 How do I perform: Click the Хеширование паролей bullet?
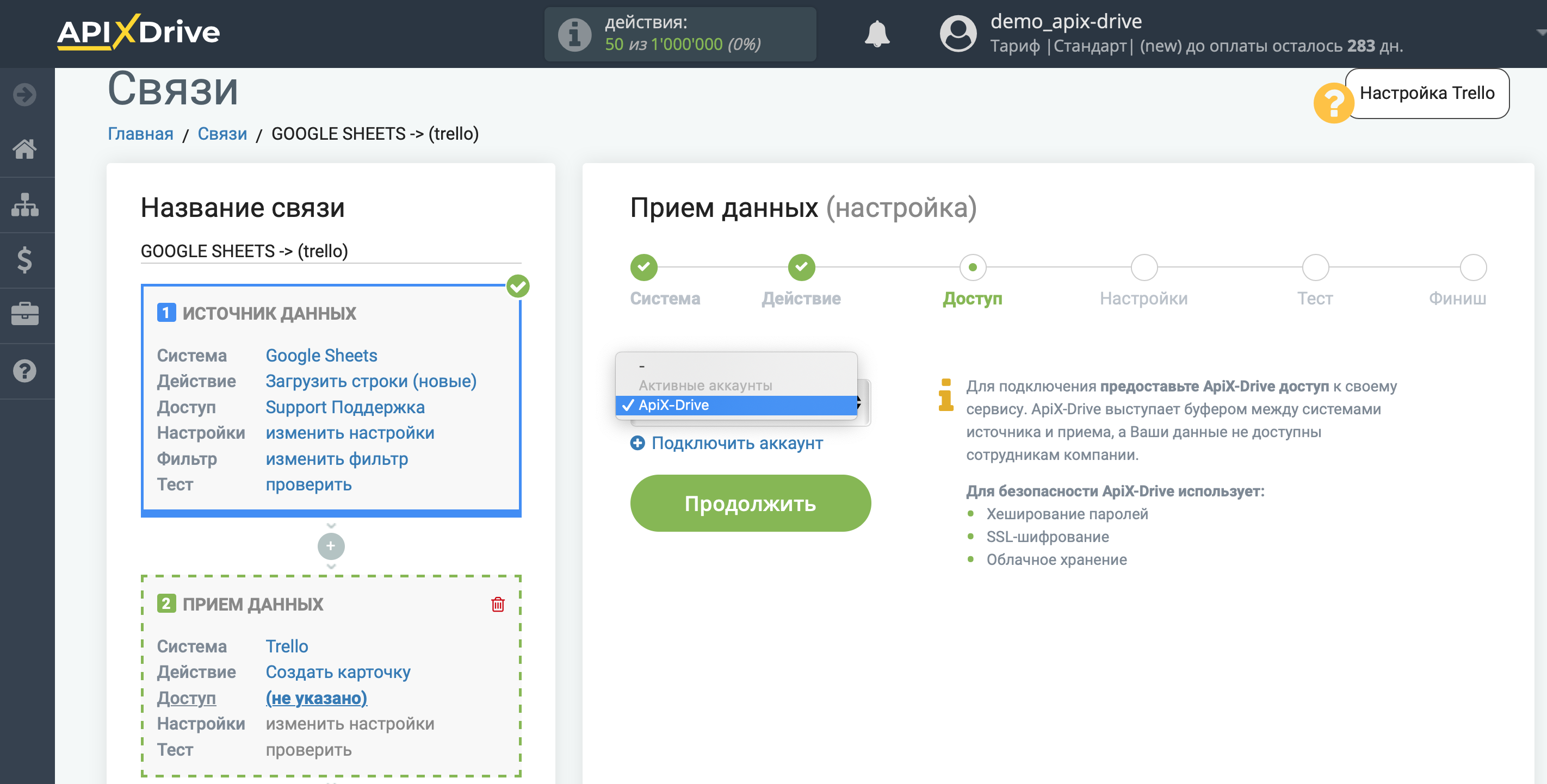click(1067, 514)
